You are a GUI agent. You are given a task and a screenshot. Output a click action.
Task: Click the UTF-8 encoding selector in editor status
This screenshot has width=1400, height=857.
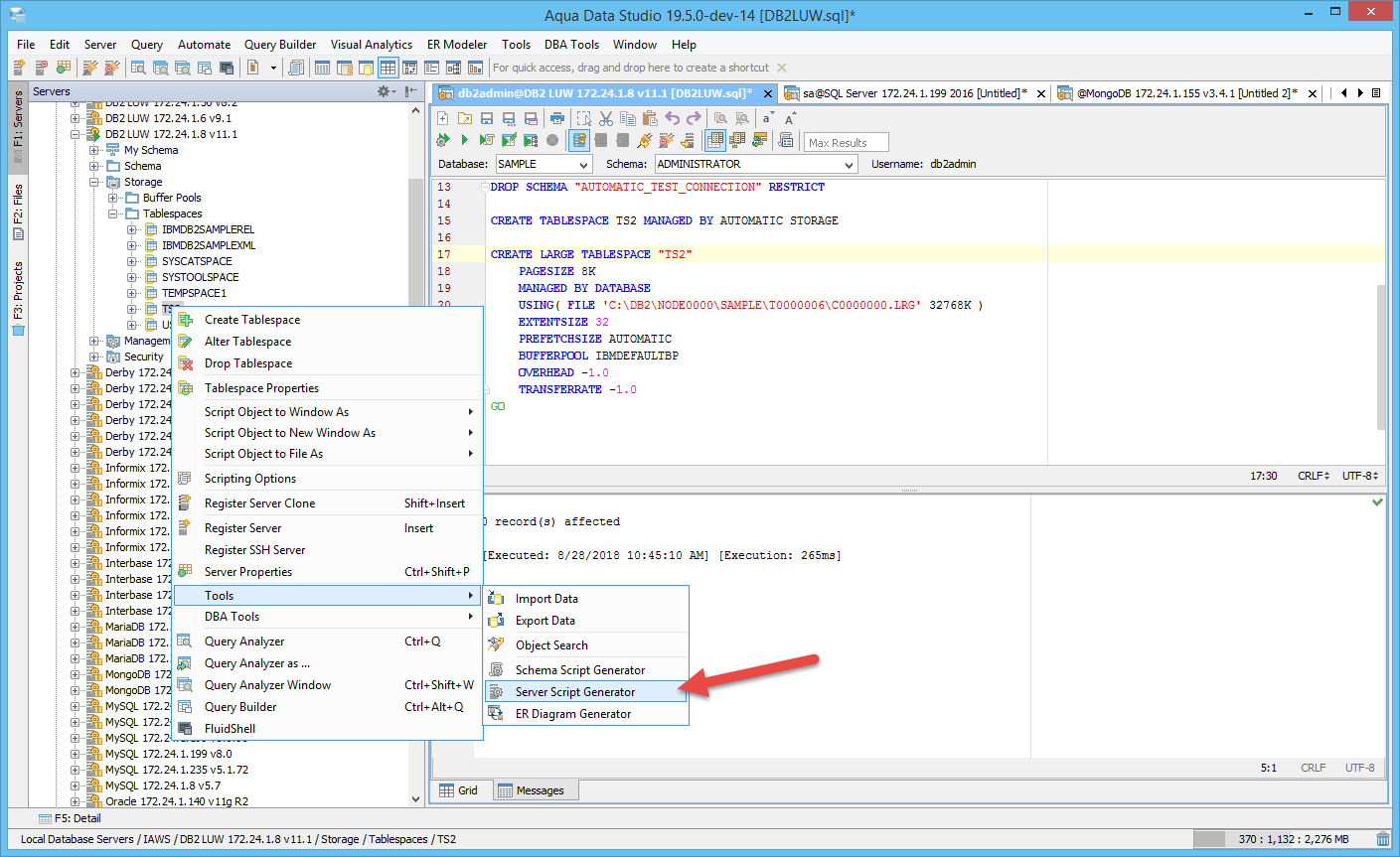[1359, 476]
